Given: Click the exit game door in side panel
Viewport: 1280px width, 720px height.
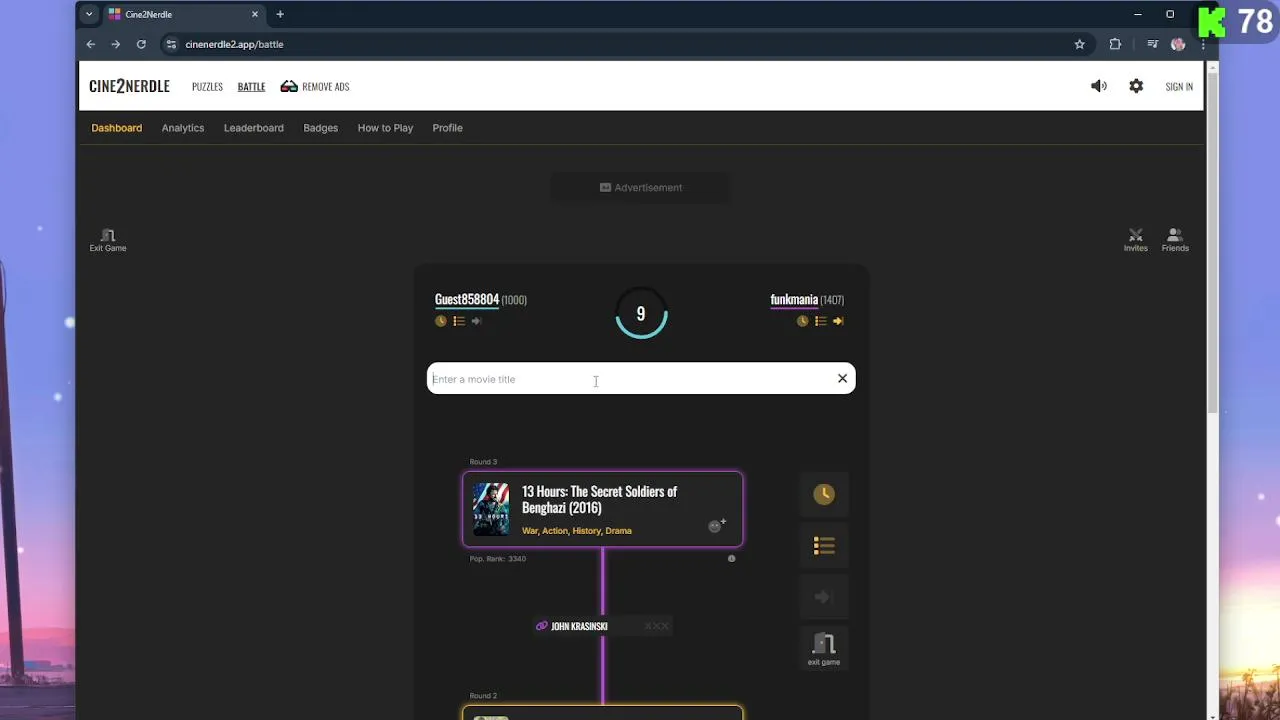Looking at the screenshot, I should (x=824, y=648).
